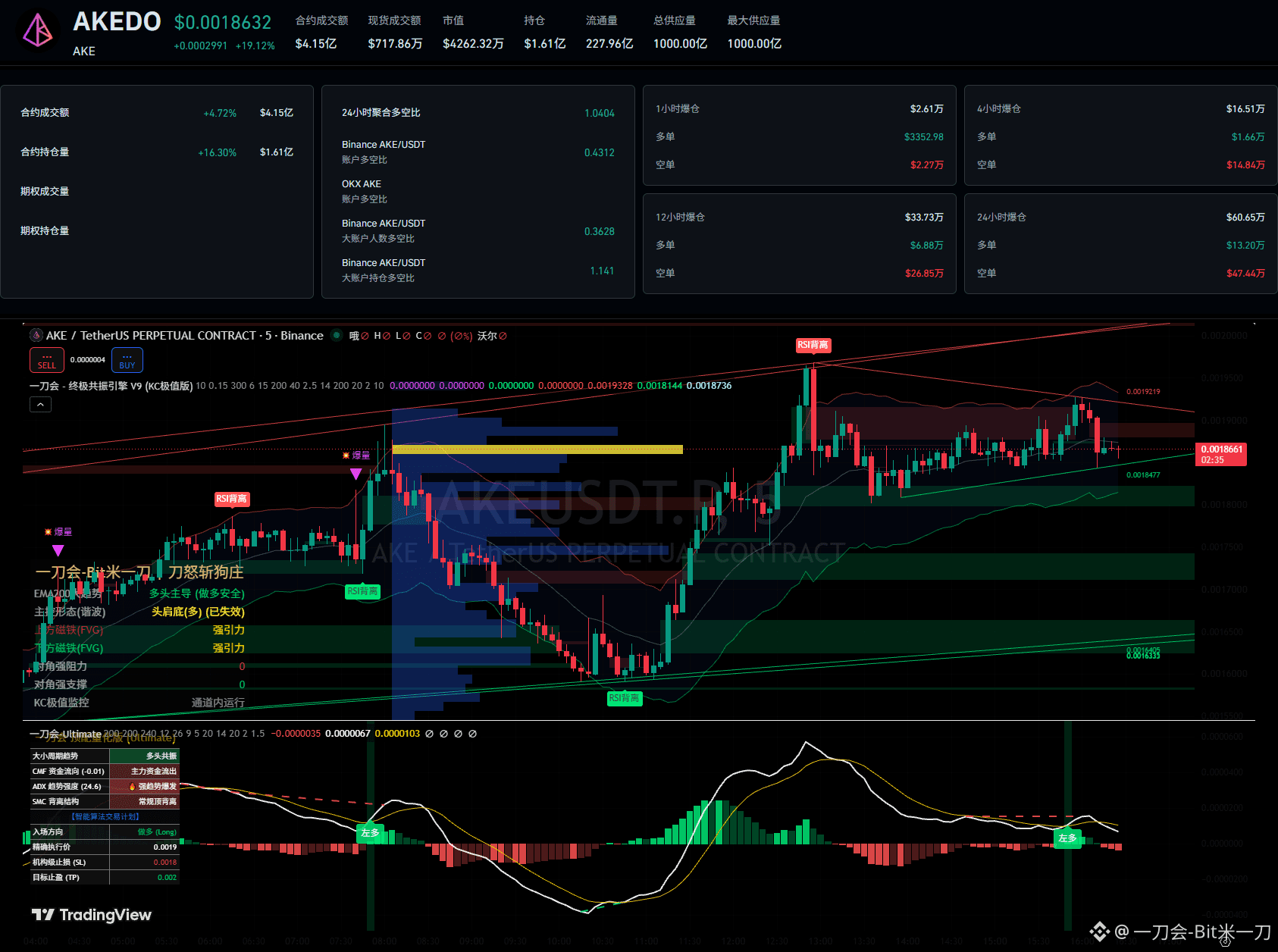Click the CMF 资金流向 row label

tap(69, 771)
